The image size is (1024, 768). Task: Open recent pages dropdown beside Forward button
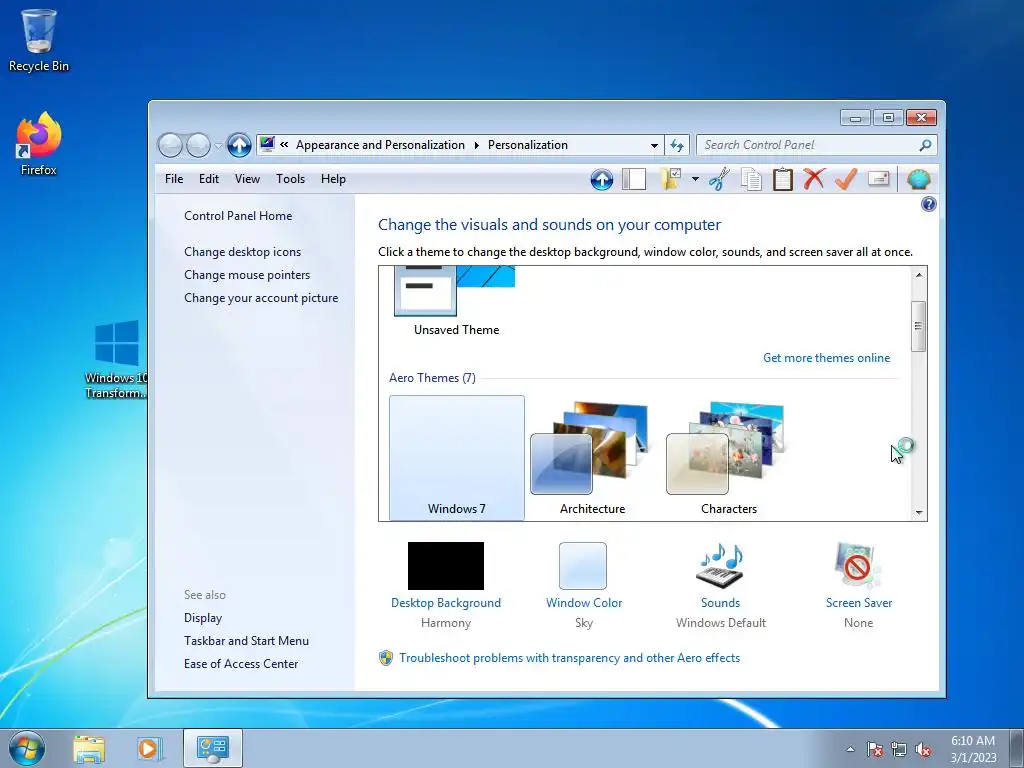(x=219, y=146)
